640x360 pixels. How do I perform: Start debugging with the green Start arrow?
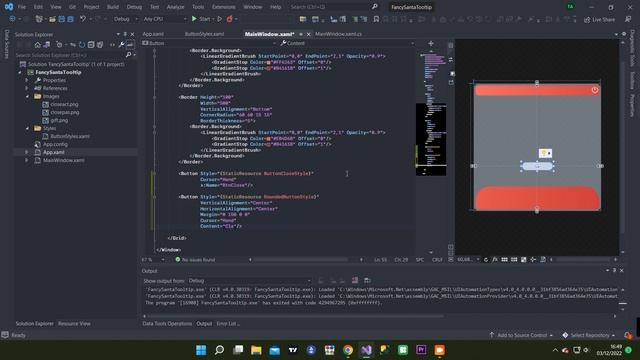click(x=194, y=19)
